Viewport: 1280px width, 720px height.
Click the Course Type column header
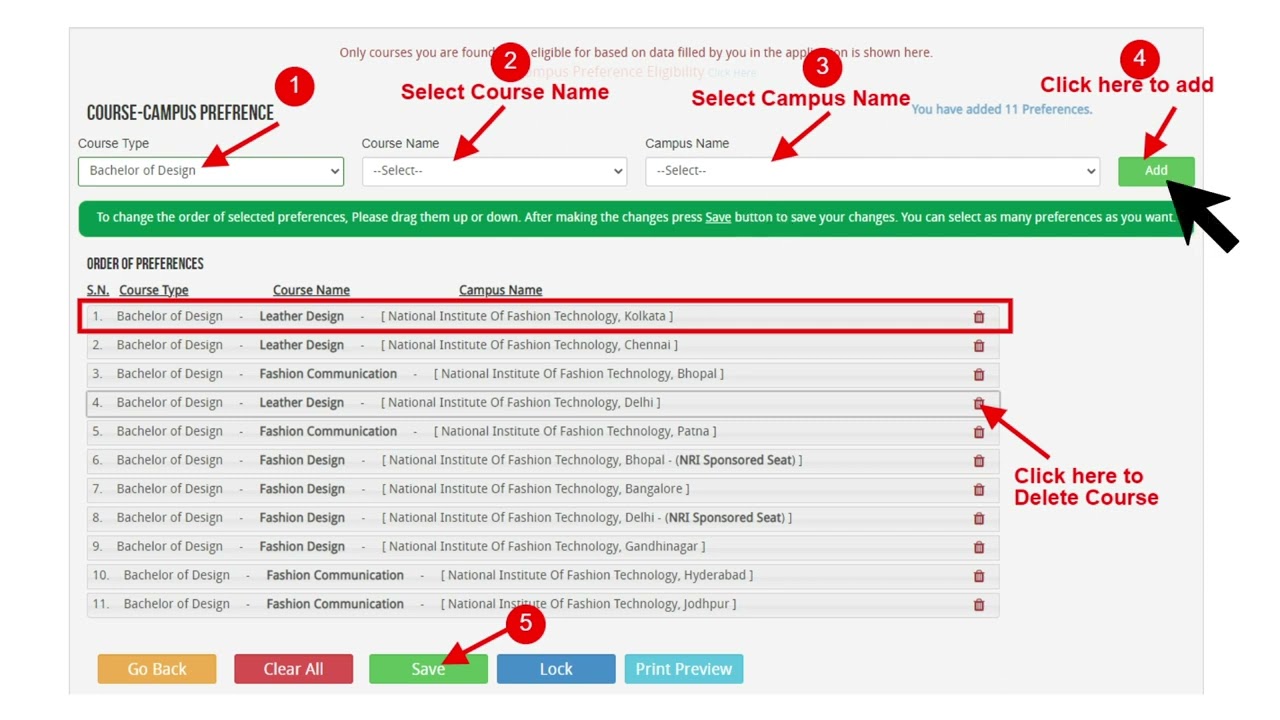154,290
